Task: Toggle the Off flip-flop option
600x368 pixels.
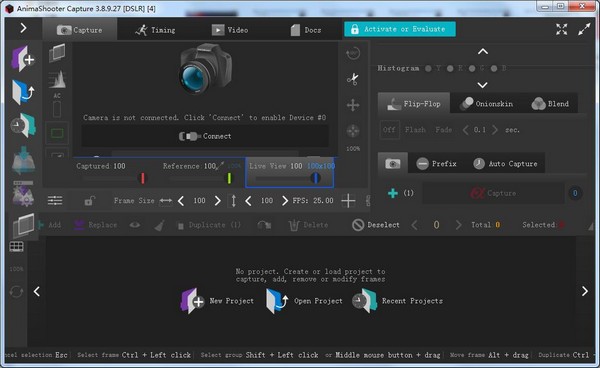Action: point(389,130)
